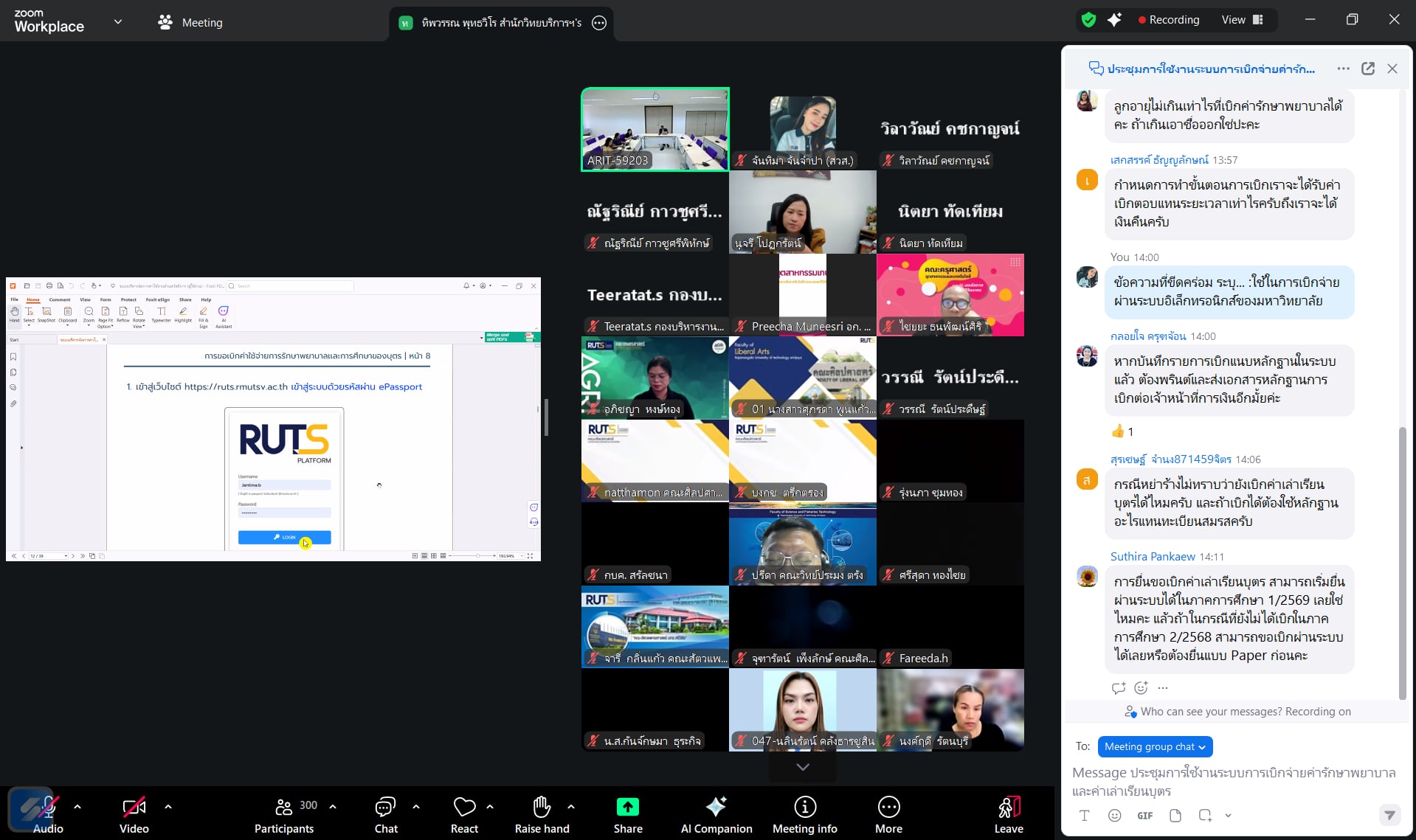Unmute the microphone with Audio button
This screenshot has height=840, width=1416.
[47, 813]
